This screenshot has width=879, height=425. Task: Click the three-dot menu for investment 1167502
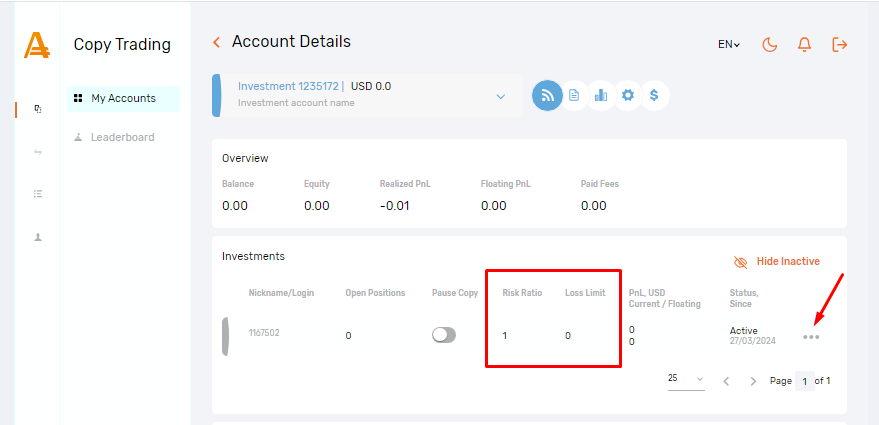pyautogui.click(x=811, y=337)
